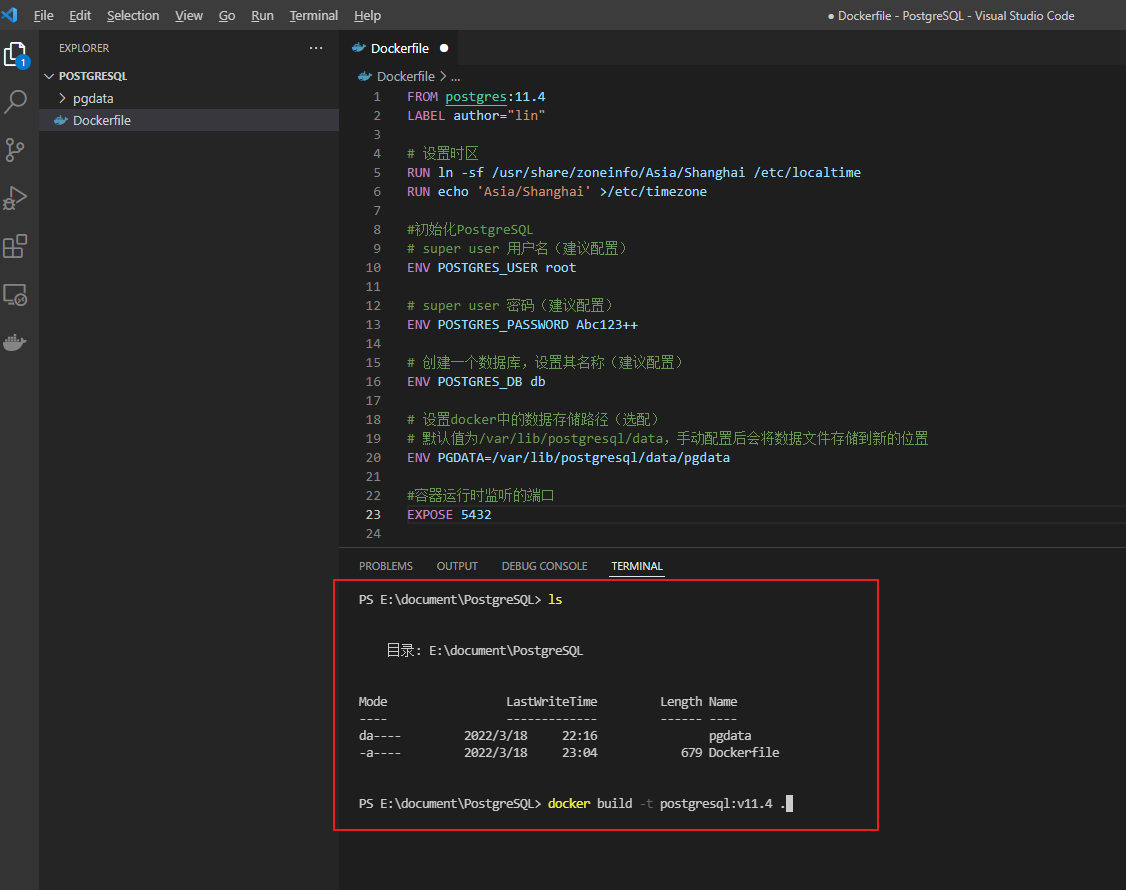Screen dimensions: 1126x890
Task: Select Dockerfile in the file explorer
Action: [x=102, y=120]
